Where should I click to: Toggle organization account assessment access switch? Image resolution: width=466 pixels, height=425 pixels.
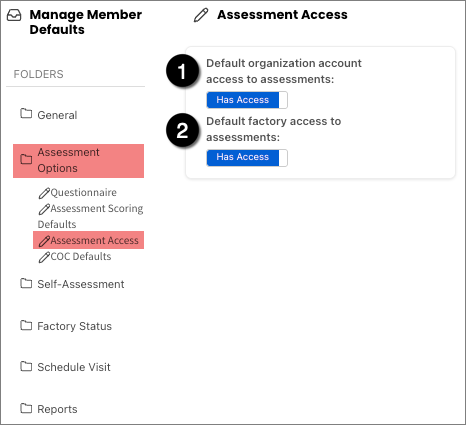pyautogui.click(x=247, y=100)
